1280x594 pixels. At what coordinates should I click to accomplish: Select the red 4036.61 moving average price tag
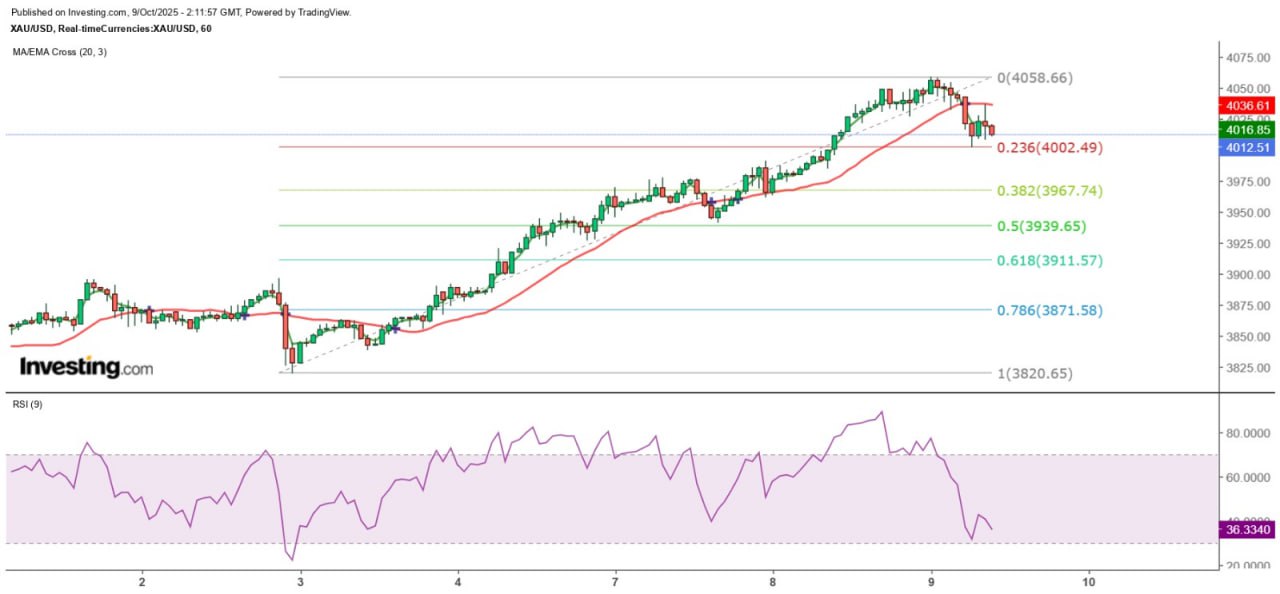[1248, 105]
